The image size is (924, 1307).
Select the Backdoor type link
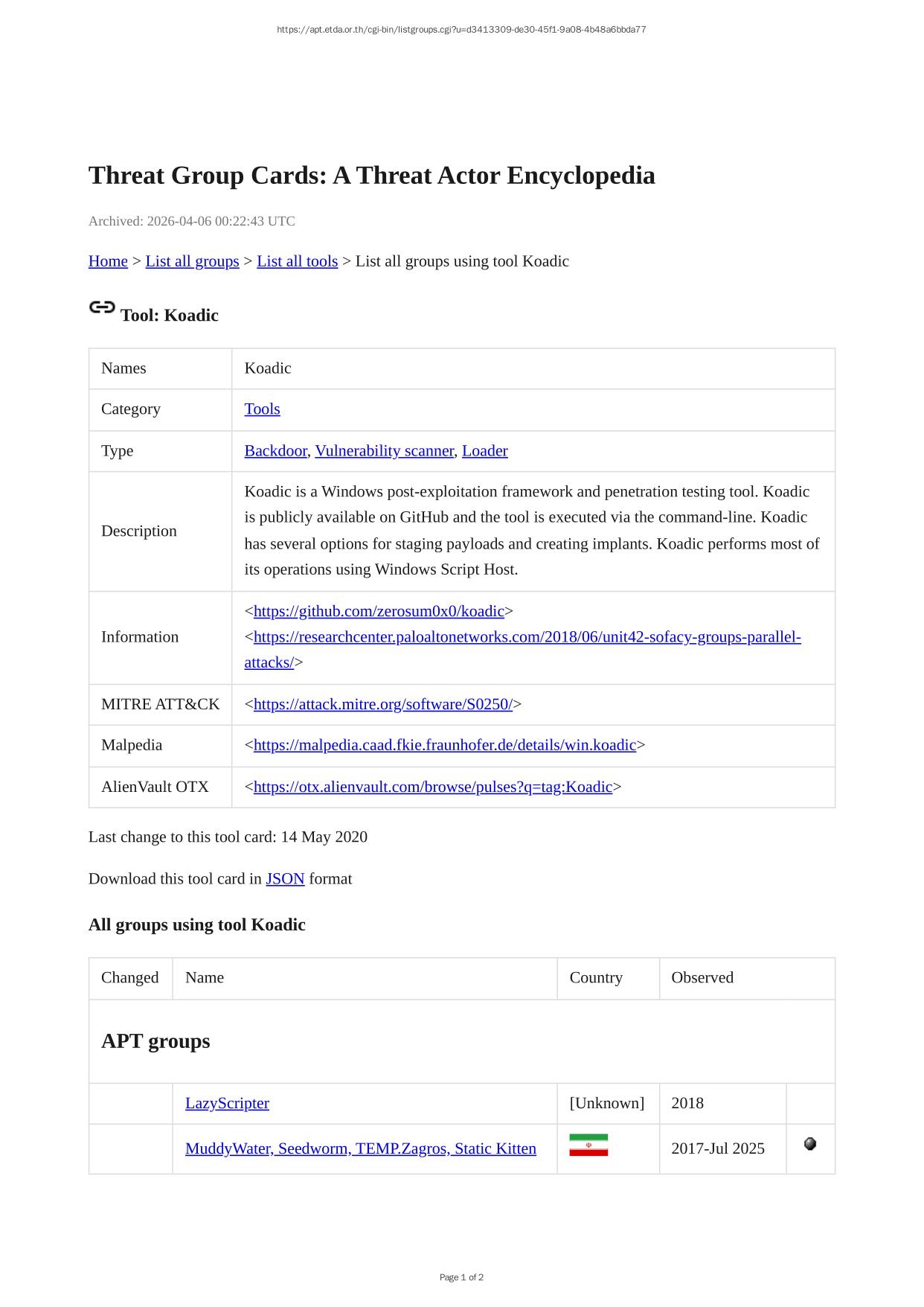click(275, 451)
